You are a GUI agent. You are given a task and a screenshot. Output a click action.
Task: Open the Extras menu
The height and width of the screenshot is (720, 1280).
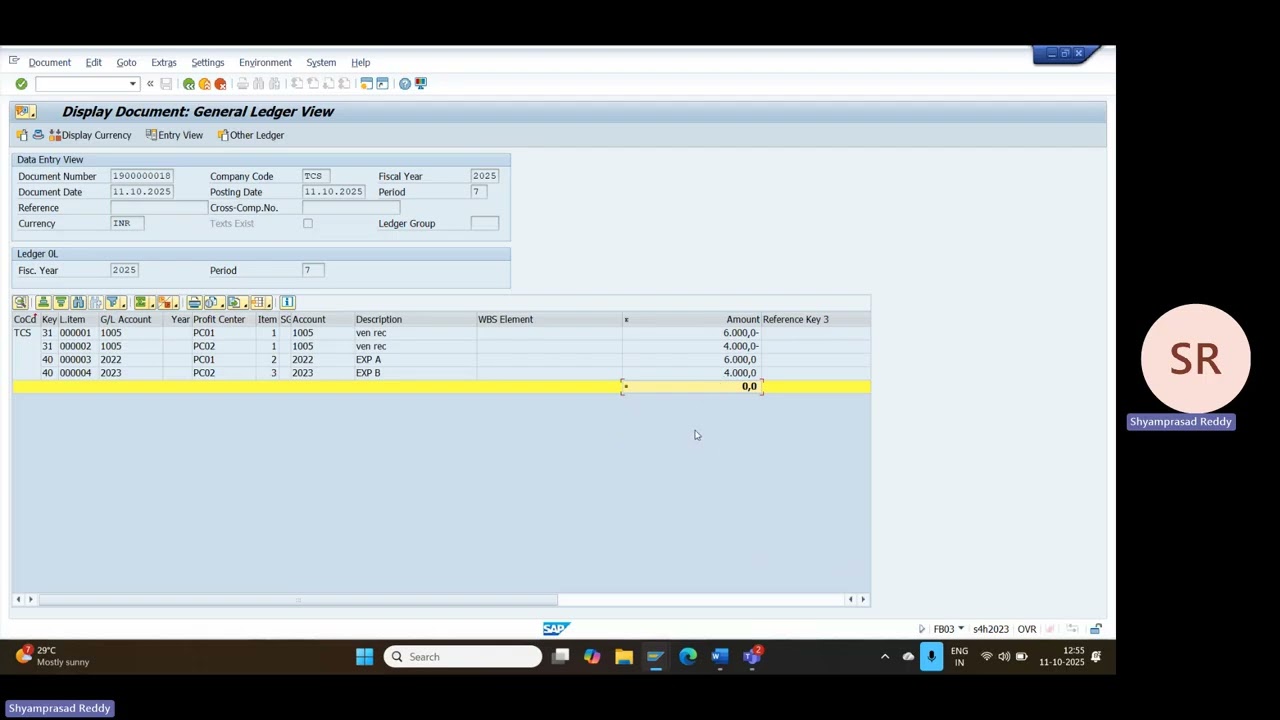[163, 62]
